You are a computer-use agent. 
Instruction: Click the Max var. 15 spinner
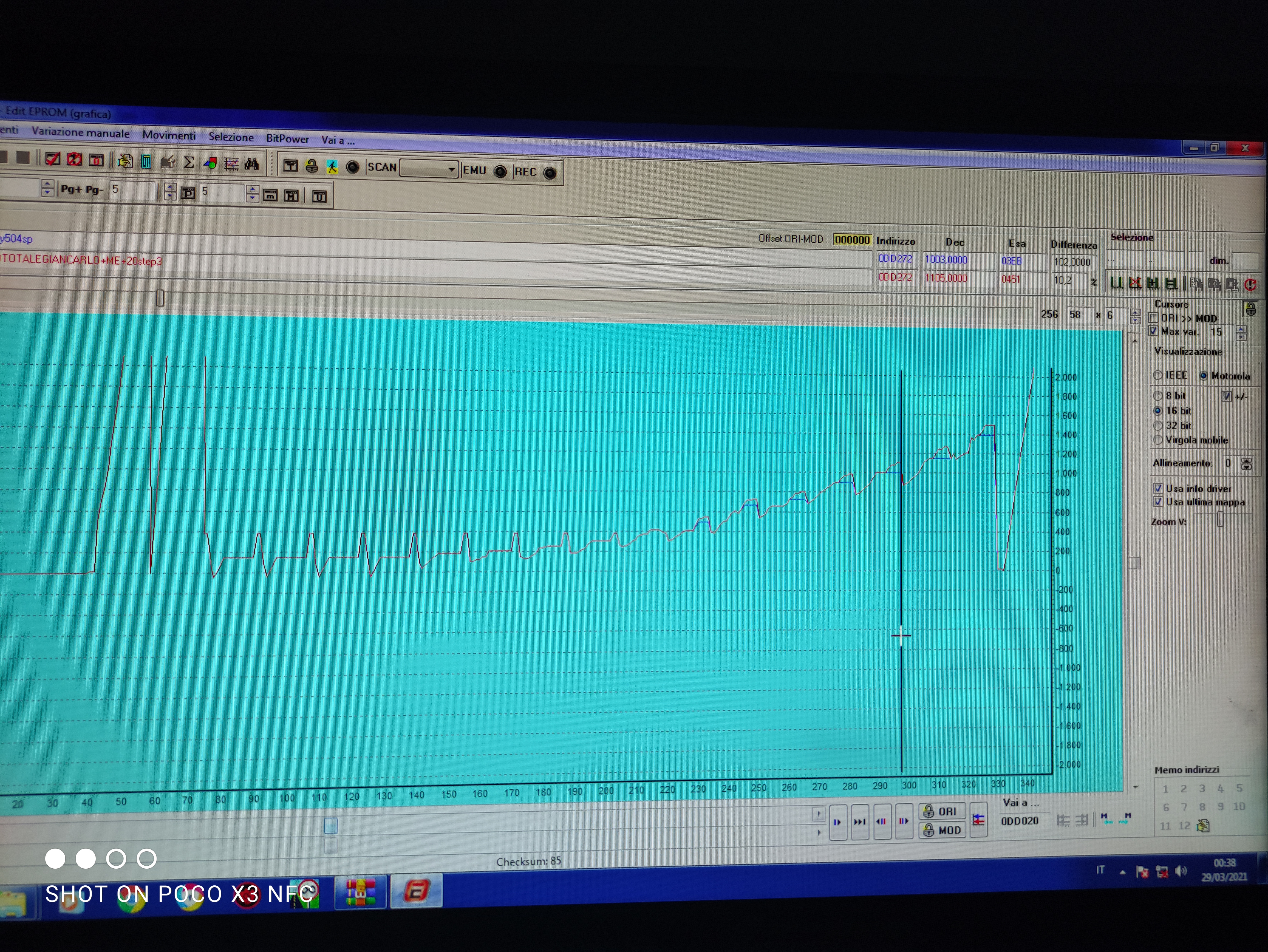pyautogui.click(x=1241, y=333)
